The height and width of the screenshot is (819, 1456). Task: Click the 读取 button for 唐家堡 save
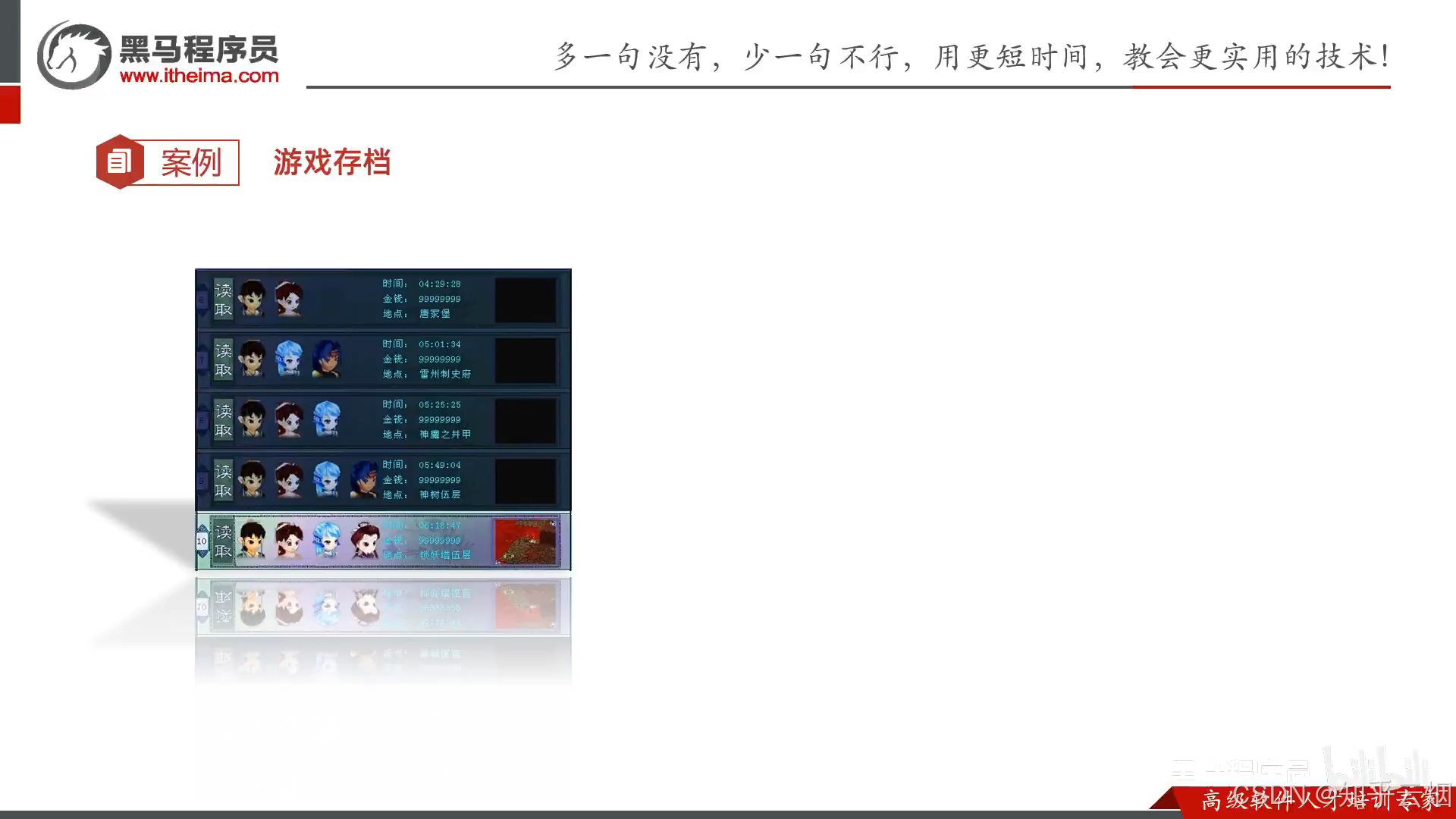[x=223, y=300]
